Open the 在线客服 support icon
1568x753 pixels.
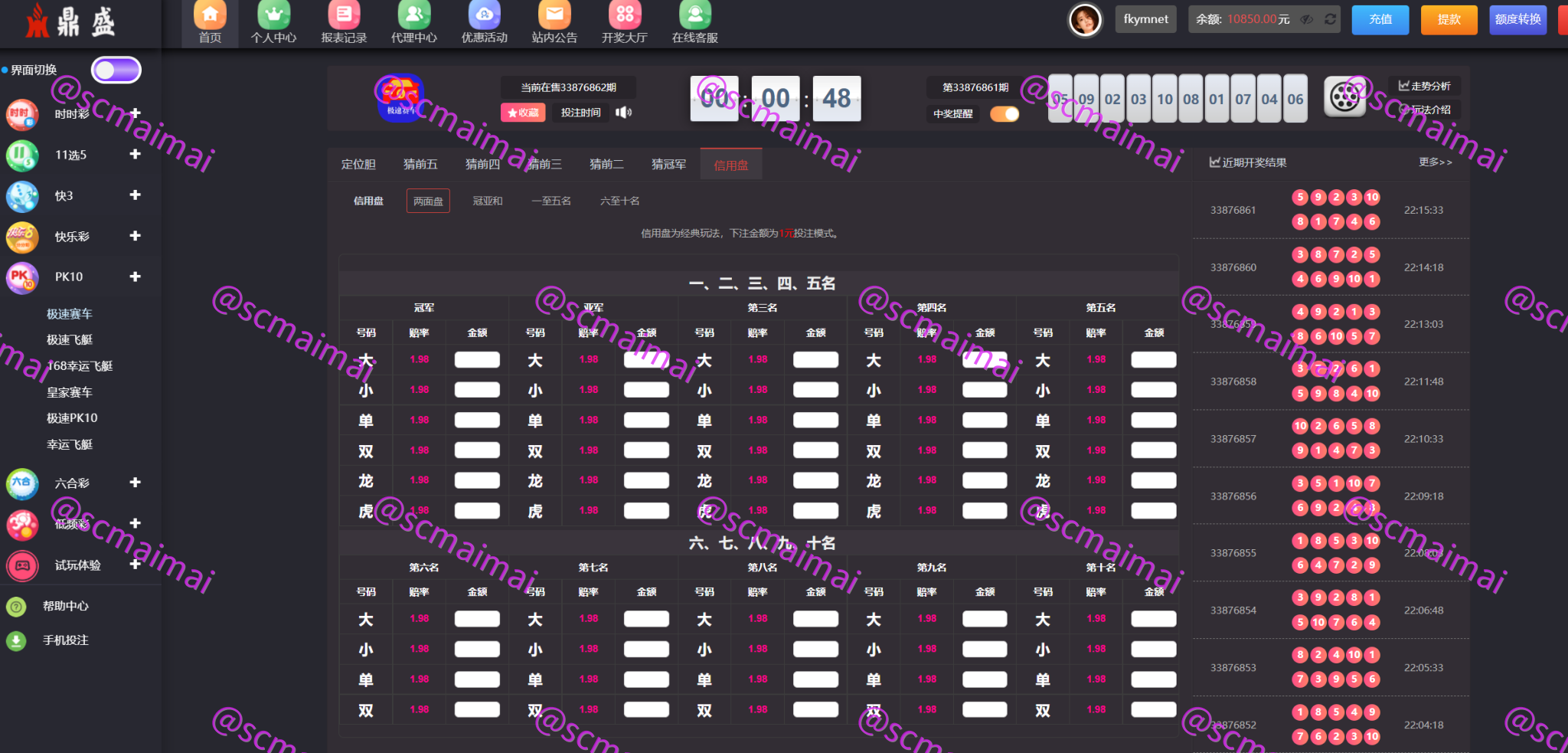point(695,14)
